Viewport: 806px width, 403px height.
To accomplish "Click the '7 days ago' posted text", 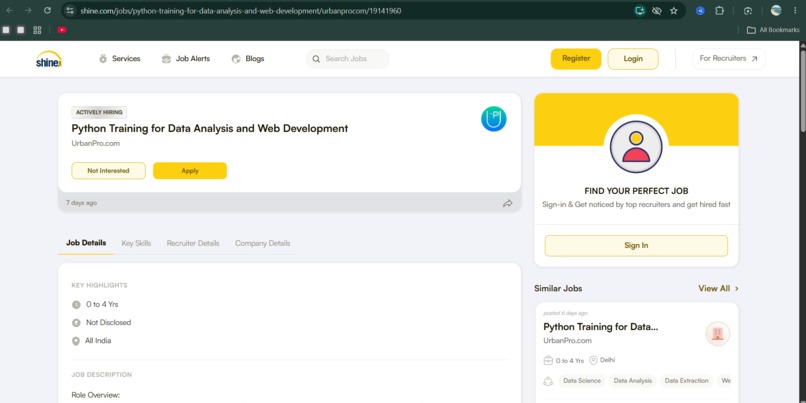I will point(81,203).
